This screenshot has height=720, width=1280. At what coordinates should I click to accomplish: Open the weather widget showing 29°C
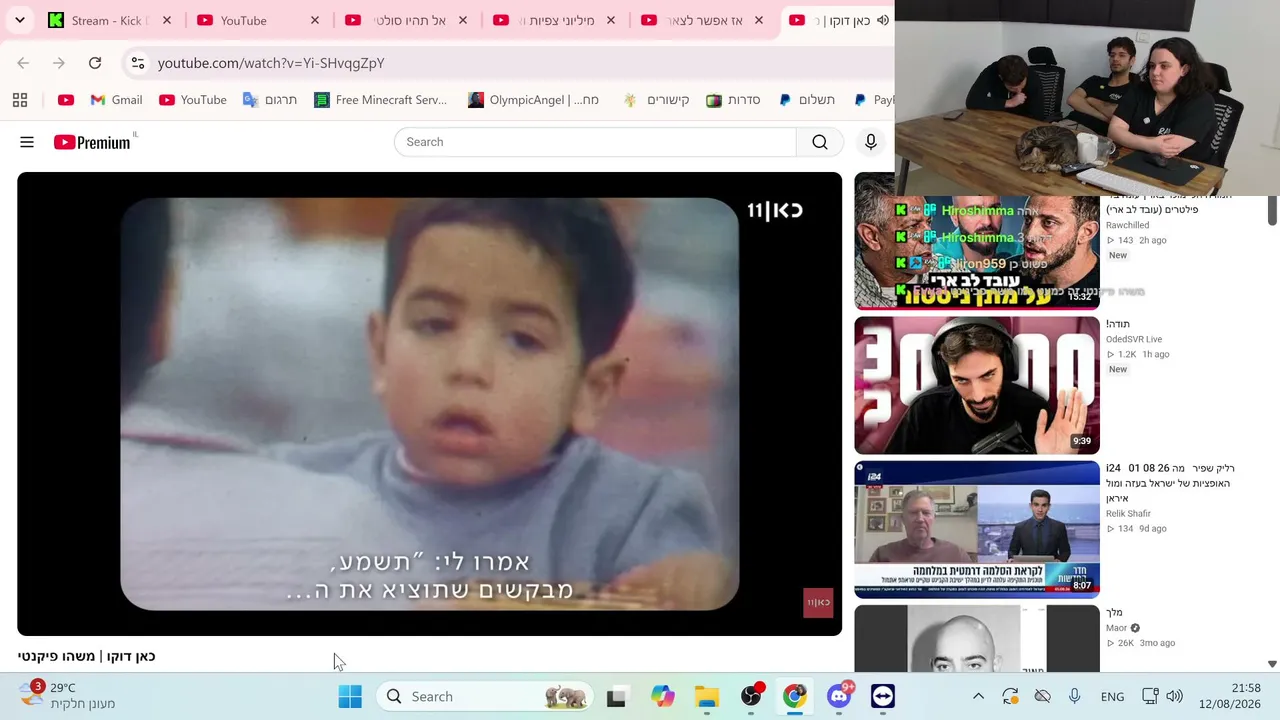[67, 696]
